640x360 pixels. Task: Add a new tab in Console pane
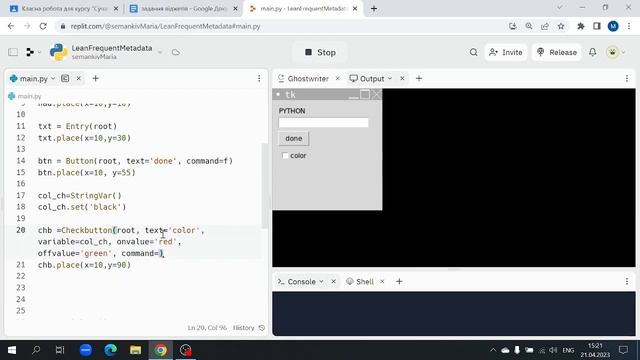pos(399,282)
